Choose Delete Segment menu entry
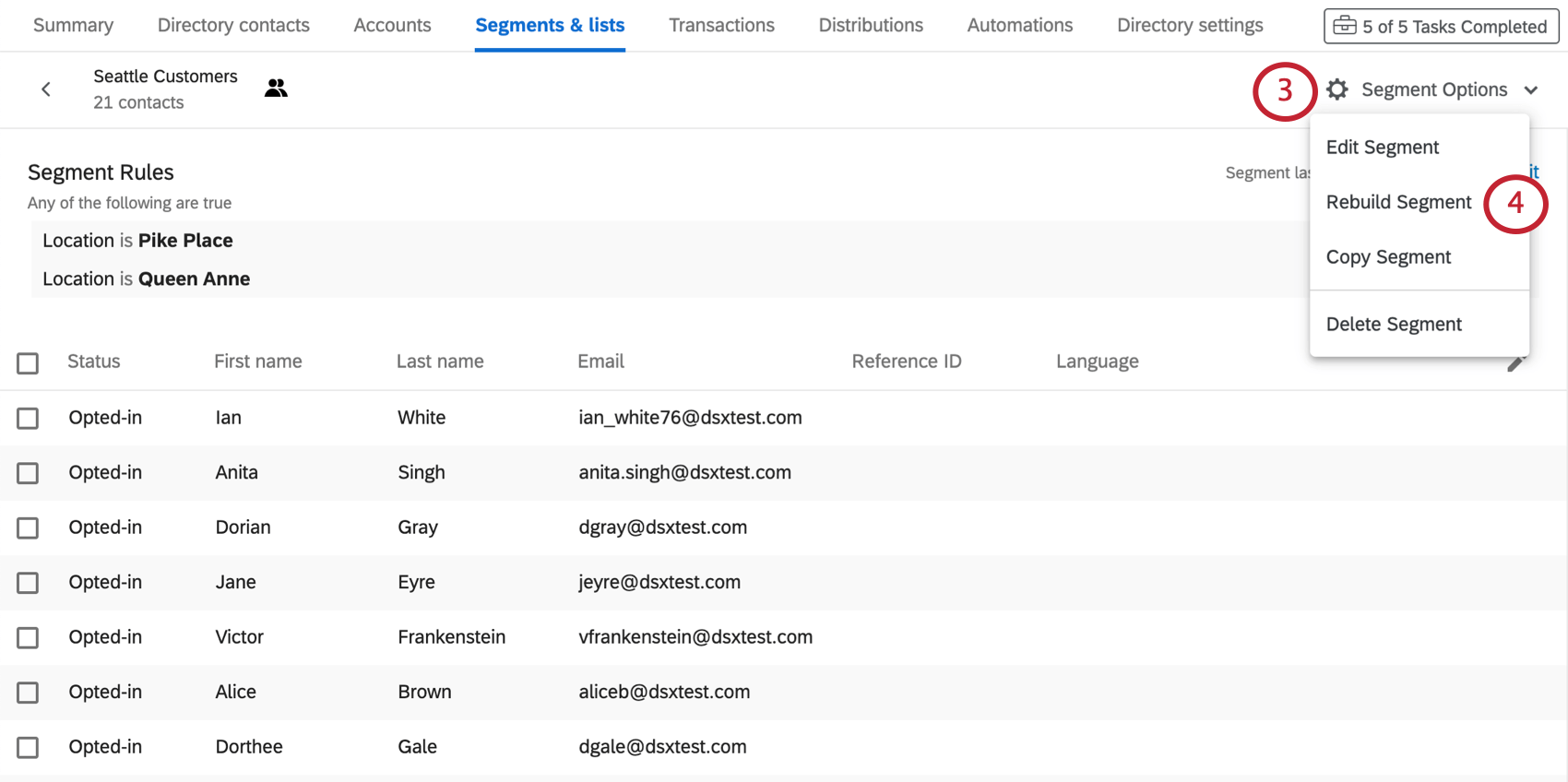Screen dimensions: 1568x782 [x=1394, y=325]
